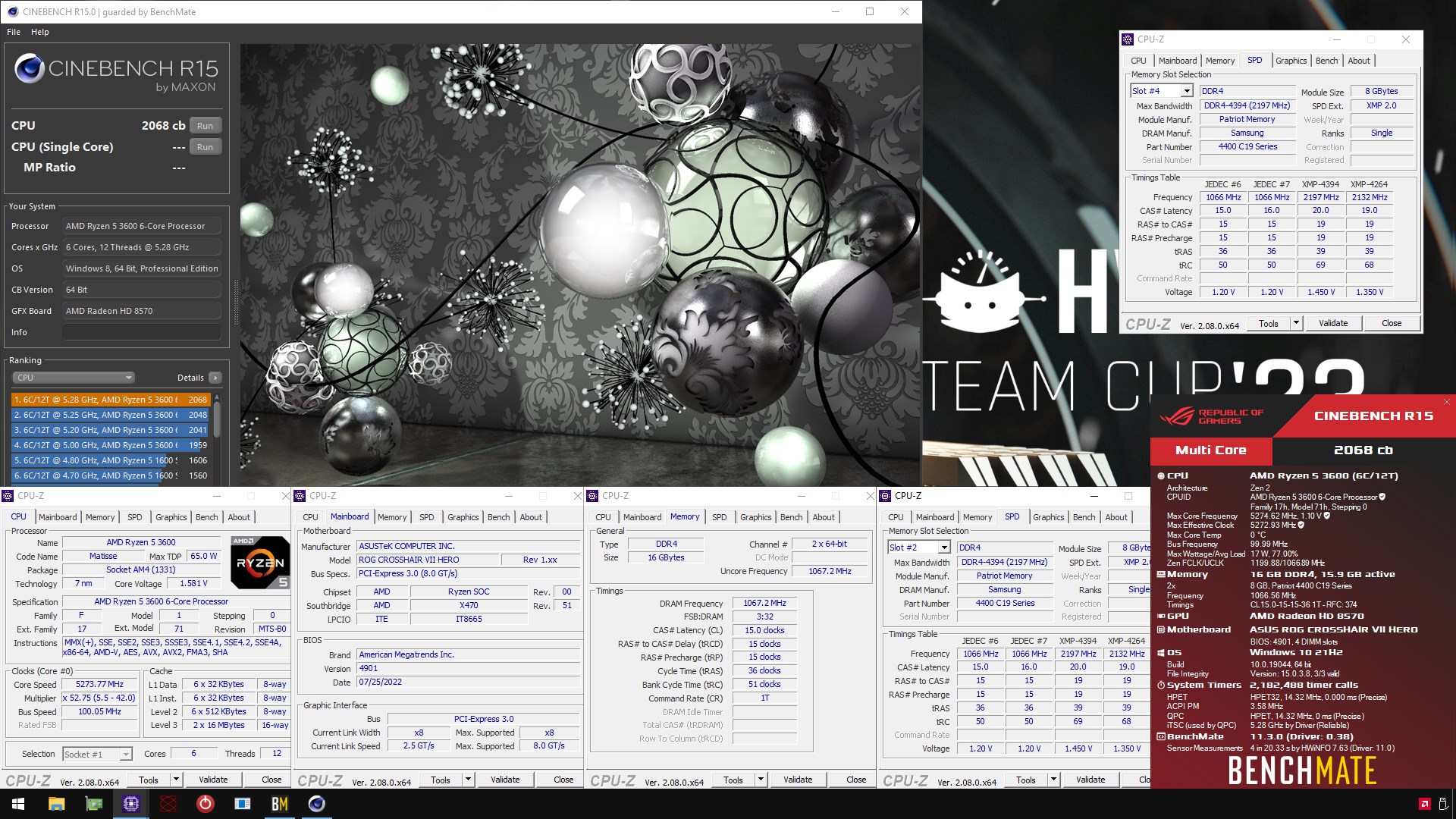The image size is (1456, 819).
Task: Click the Info input field in Cinebench
Action: 142,332
